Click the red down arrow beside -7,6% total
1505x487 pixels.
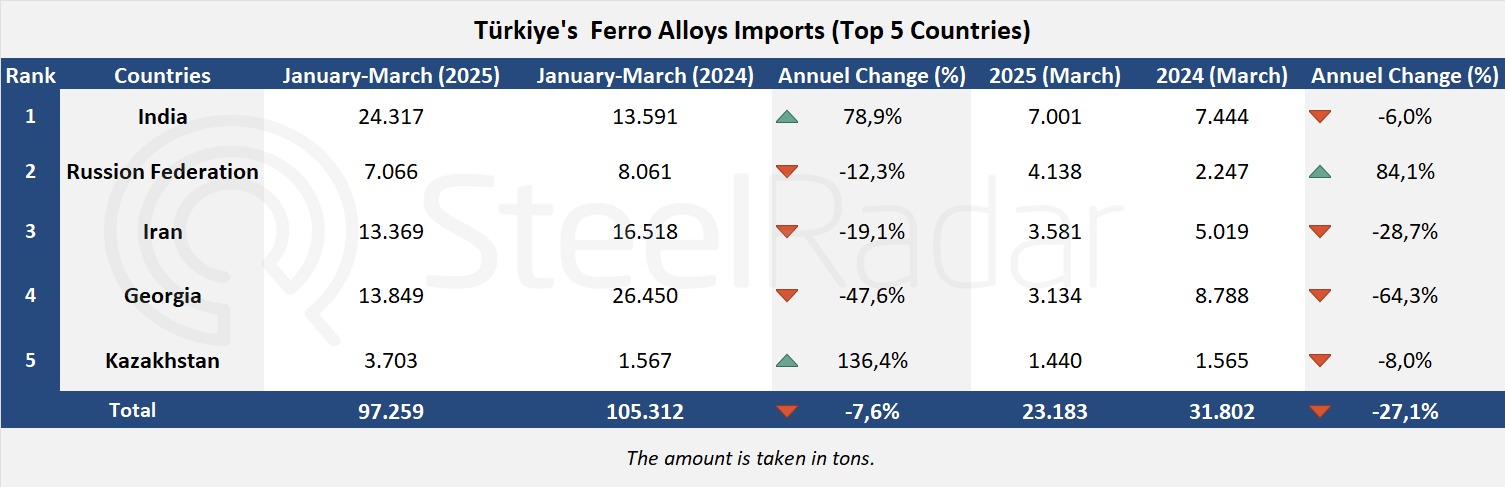787,411
